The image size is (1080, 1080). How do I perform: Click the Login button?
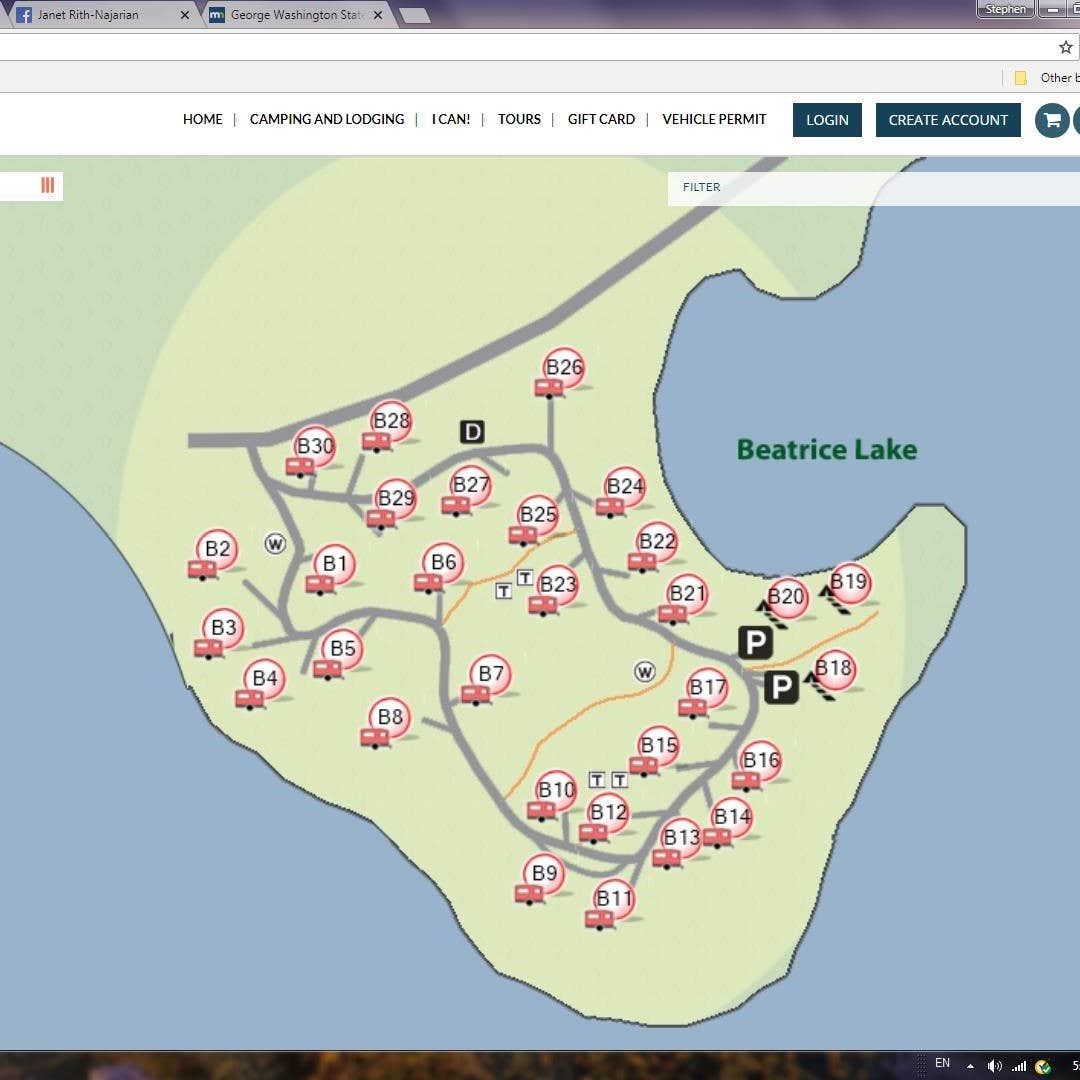pyautogui.click(x=827, y=120)
